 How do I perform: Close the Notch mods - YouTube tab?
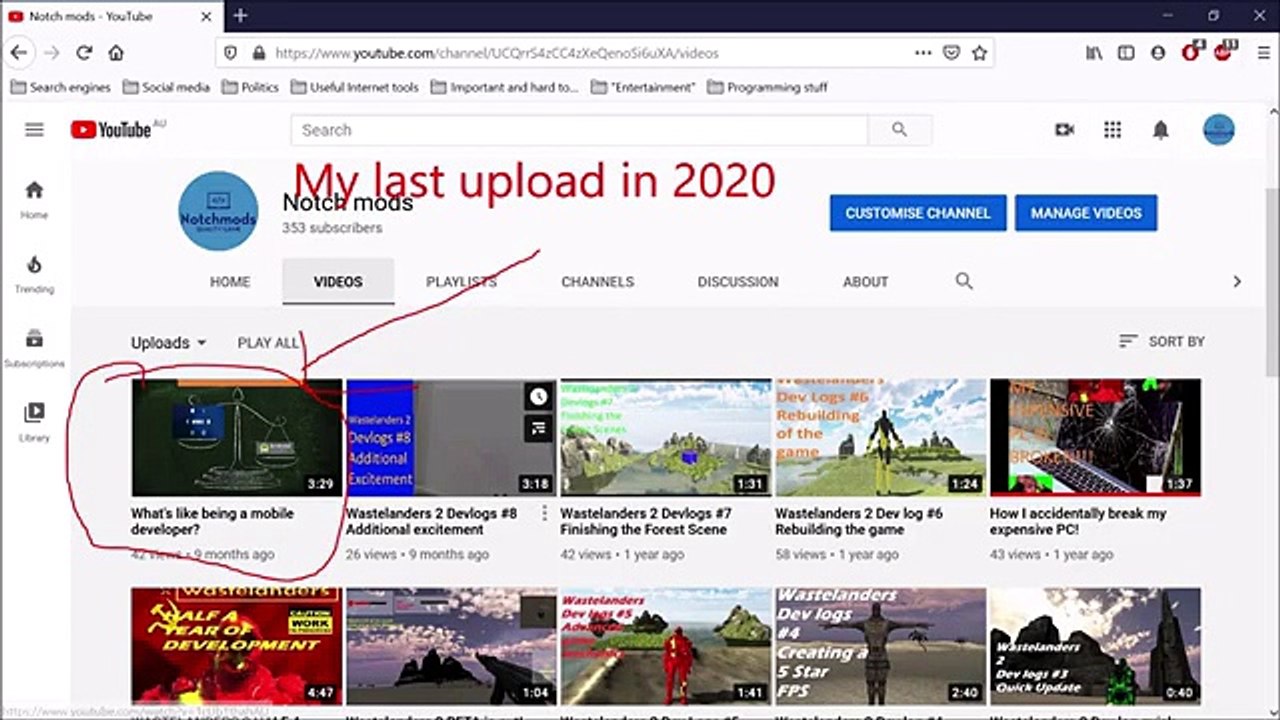[206, 16]
